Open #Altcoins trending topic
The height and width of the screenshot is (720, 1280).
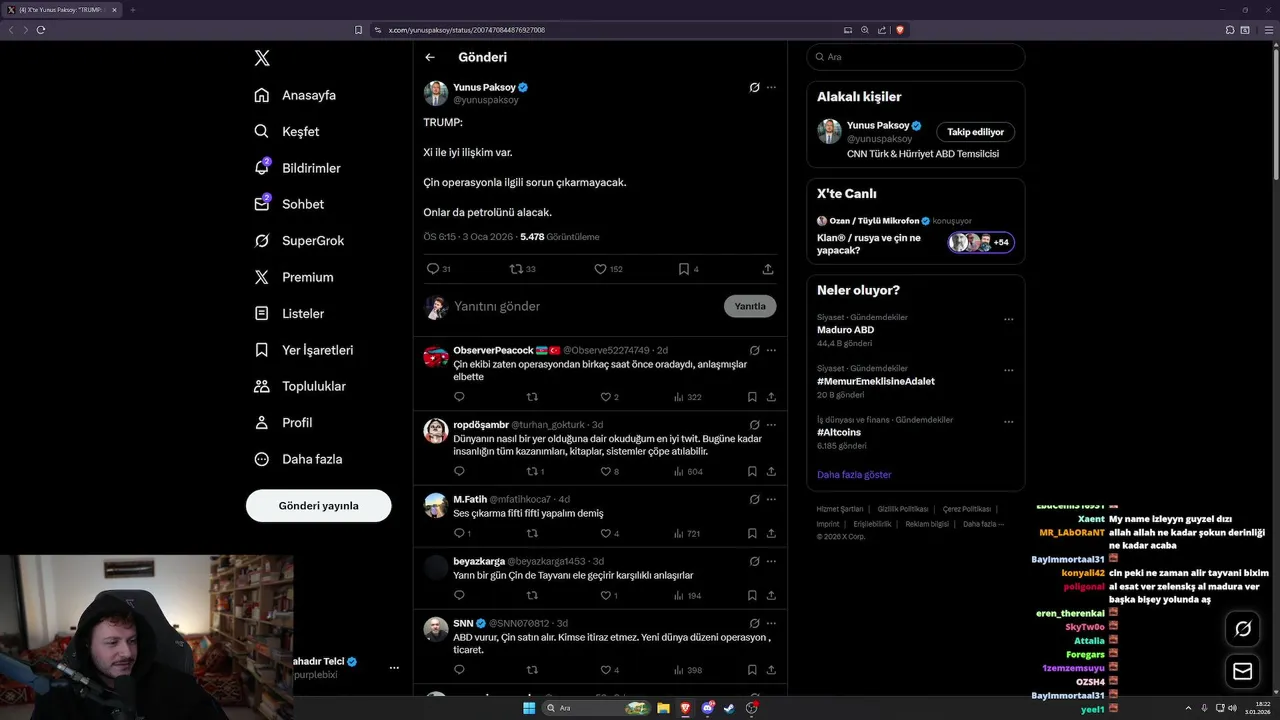point(839,432)
